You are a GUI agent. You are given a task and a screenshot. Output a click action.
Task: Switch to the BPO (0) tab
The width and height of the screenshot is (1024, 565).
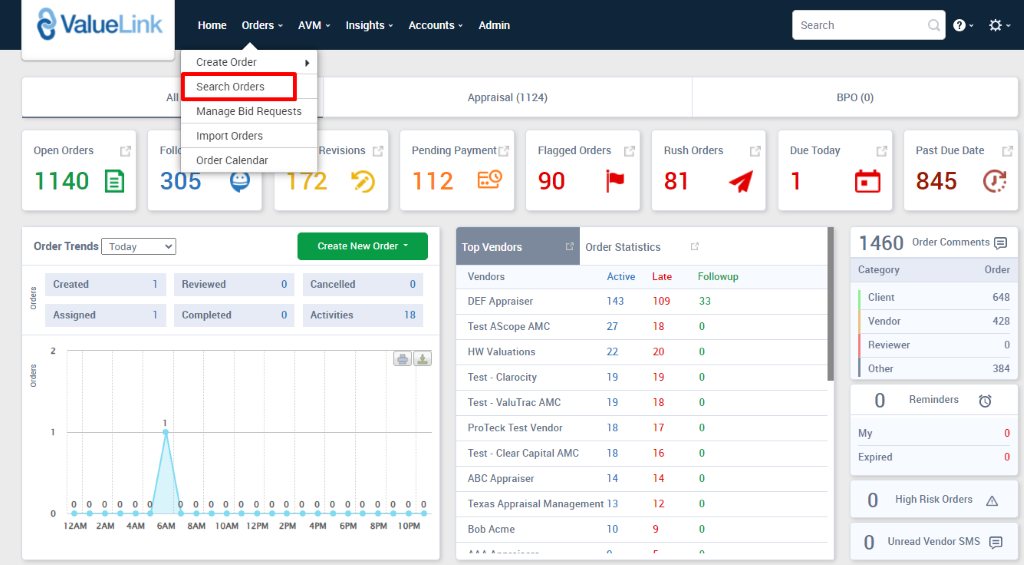[x=855, y=97]
